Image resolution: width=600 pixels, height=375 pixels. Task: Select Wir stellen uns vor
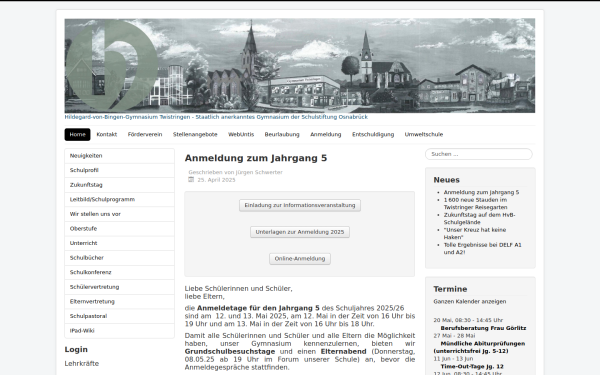119,214
